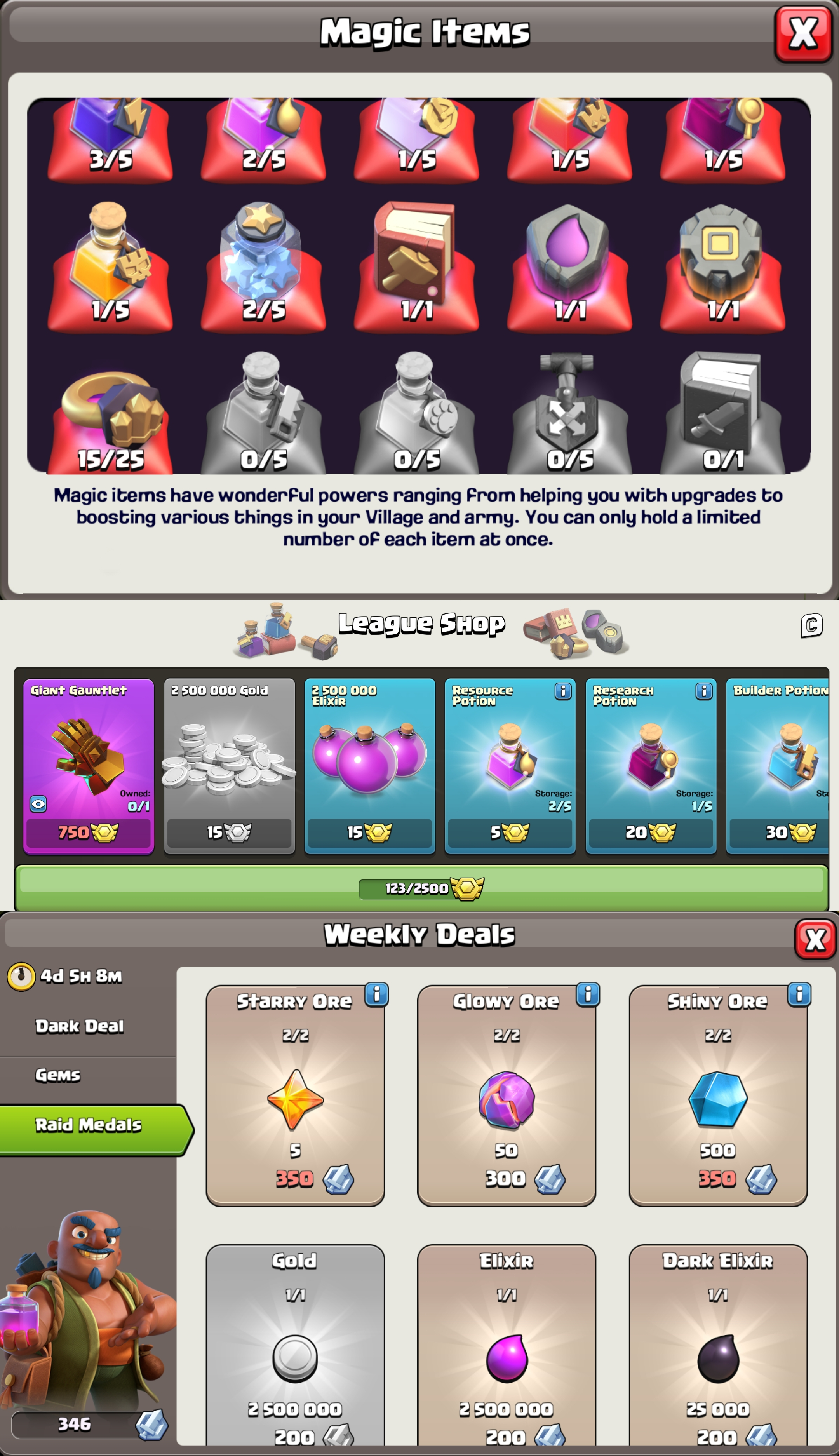This screenshot has width=839, height=1456.
Task: Tap the star-filled jar magic item
Action: [x=263, y=265]
